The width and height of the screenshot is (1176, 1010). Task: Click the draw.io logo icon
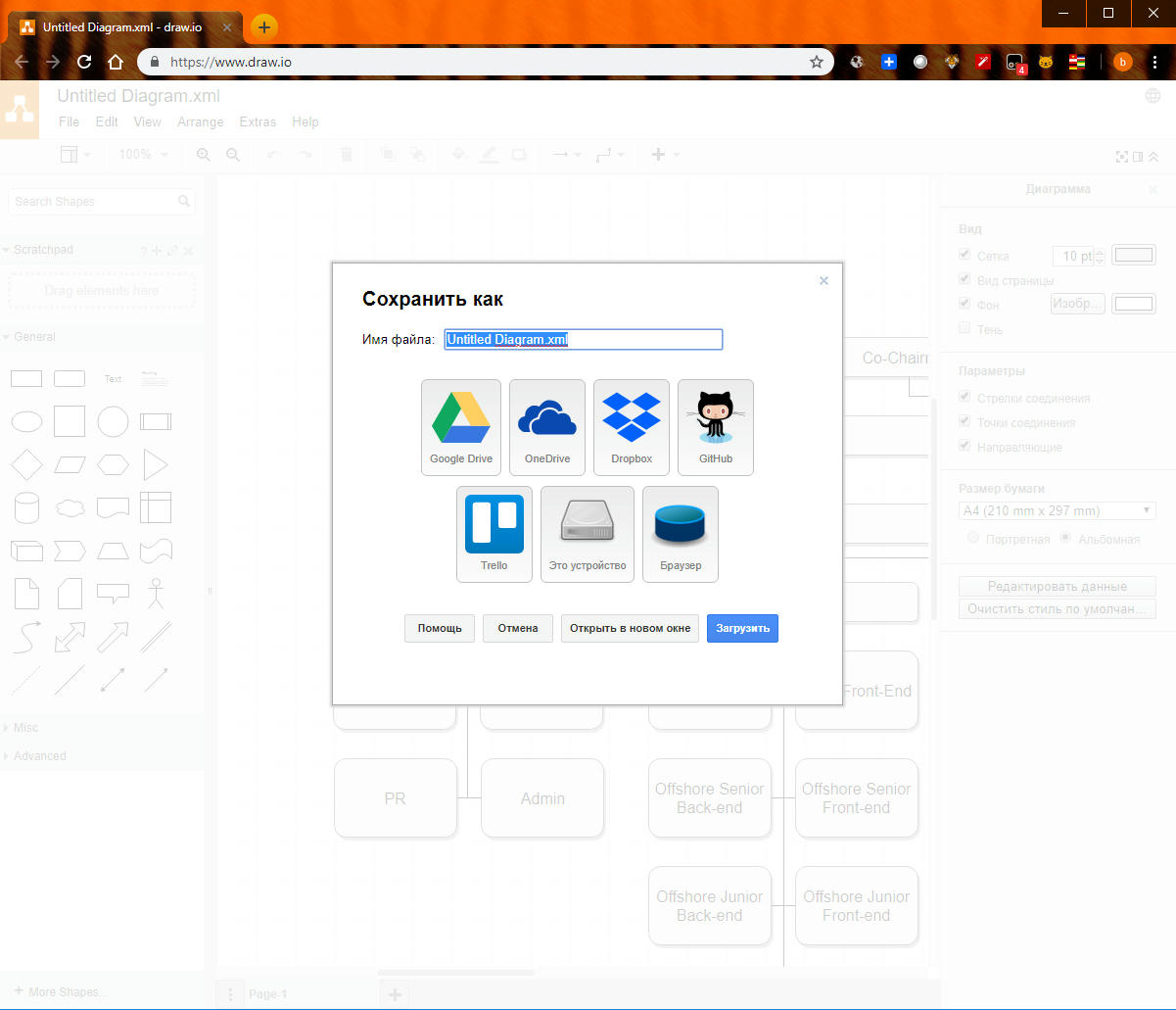click(x=20, y=109)
